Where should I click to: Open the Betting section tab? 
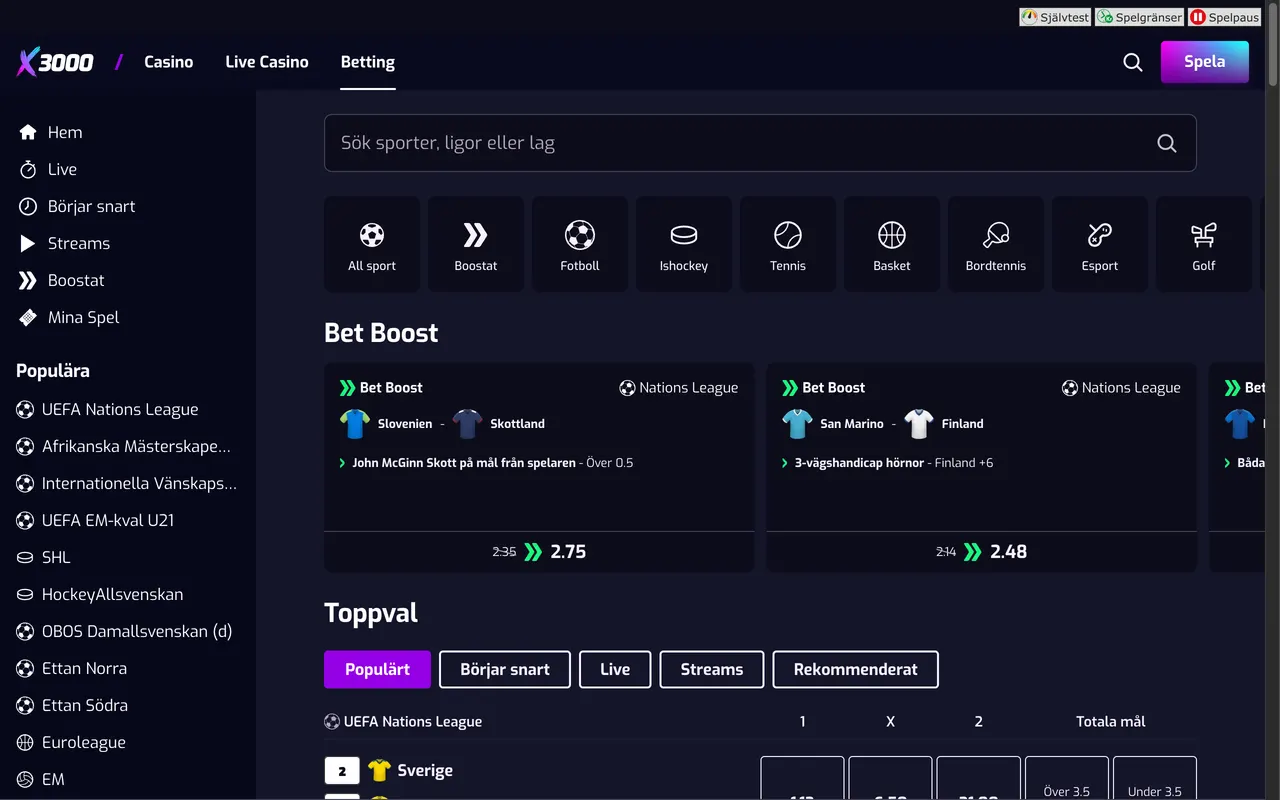(368, 62)
